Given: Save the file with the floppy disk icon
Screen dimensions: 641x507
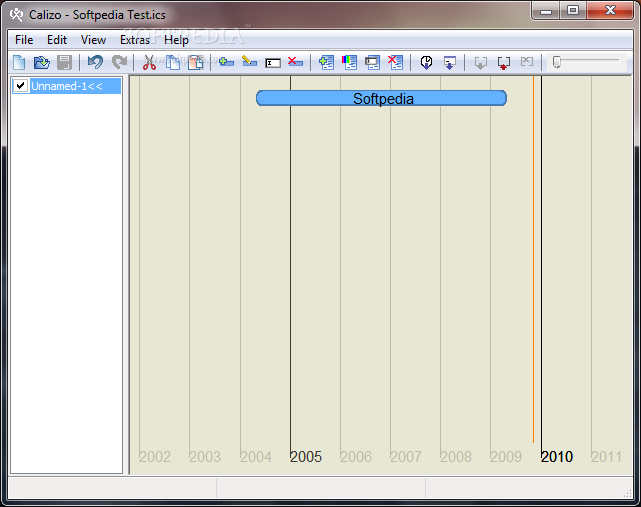Looking at the screenshot, I should [x=64, y=62].
